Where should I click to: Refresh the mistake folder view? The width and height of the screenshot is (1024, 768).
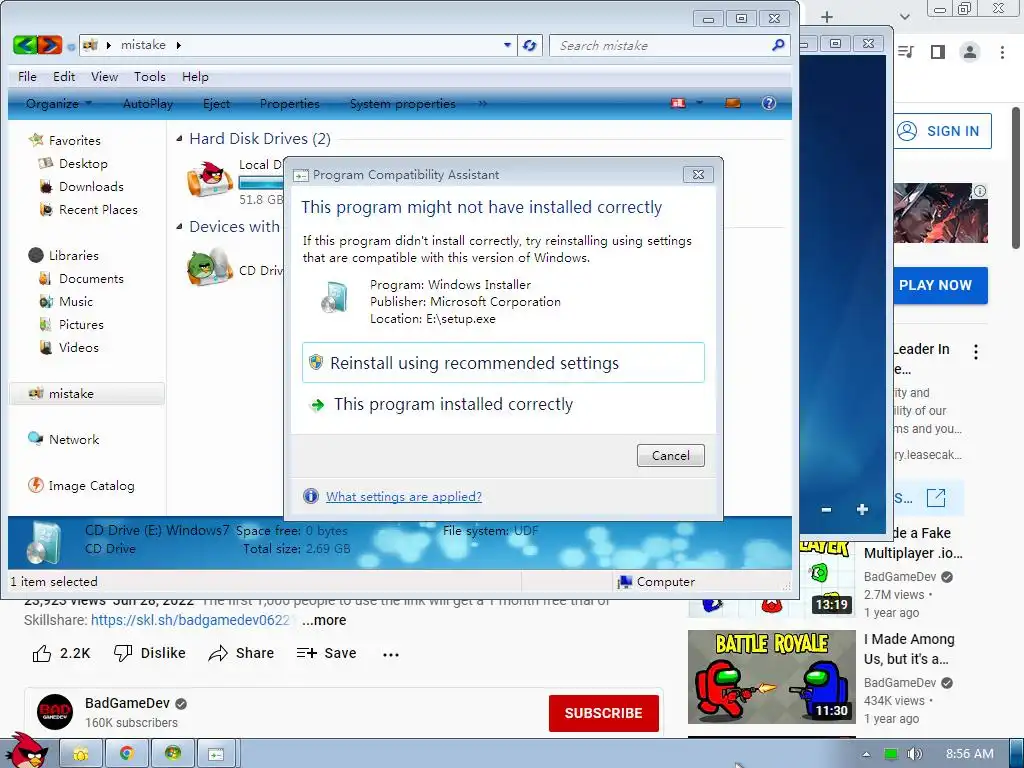pyautogui.click(x=530, y=45)
